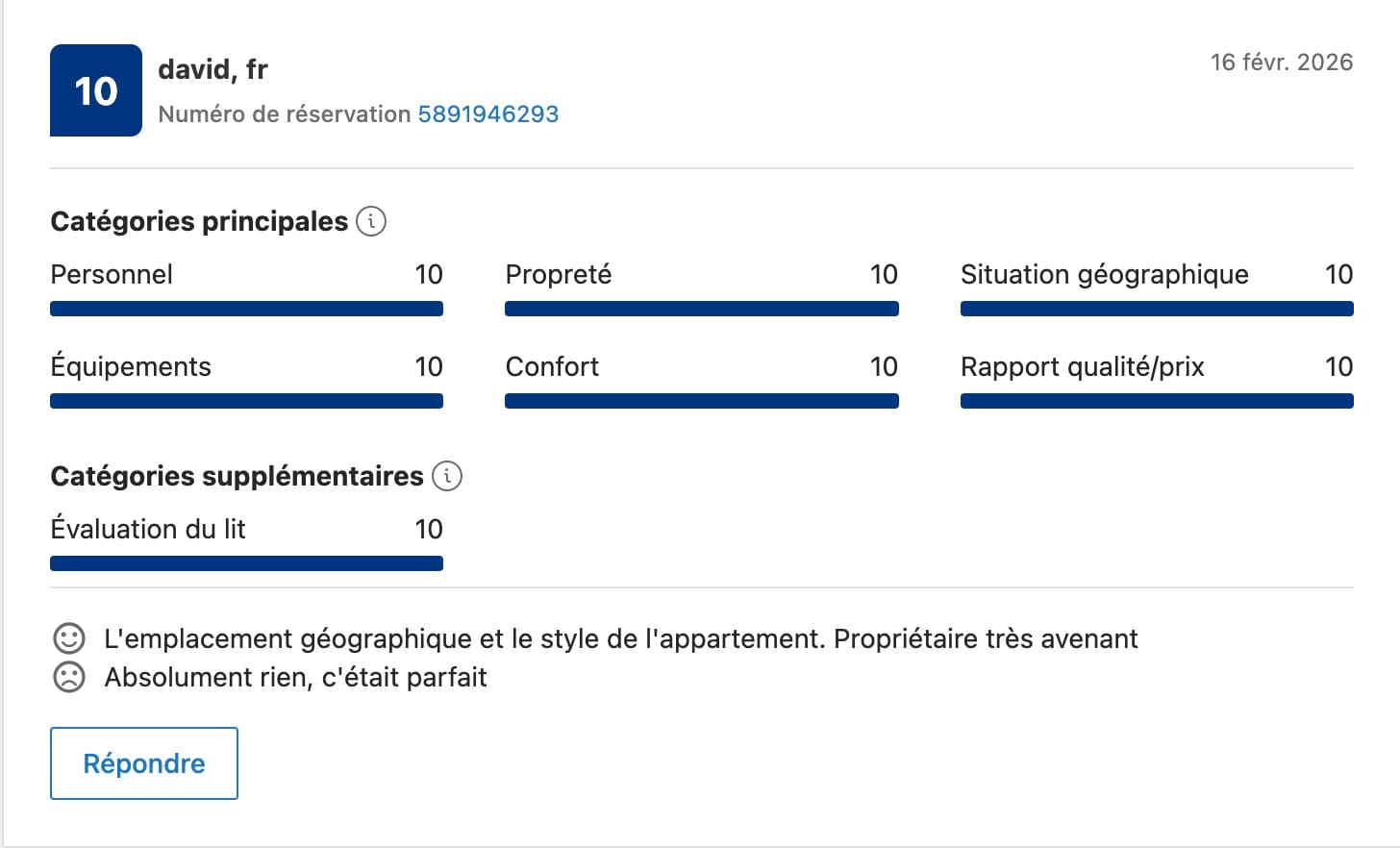
Task: Click the blue score badge showing 10
Action: click(x=96, y=90)
